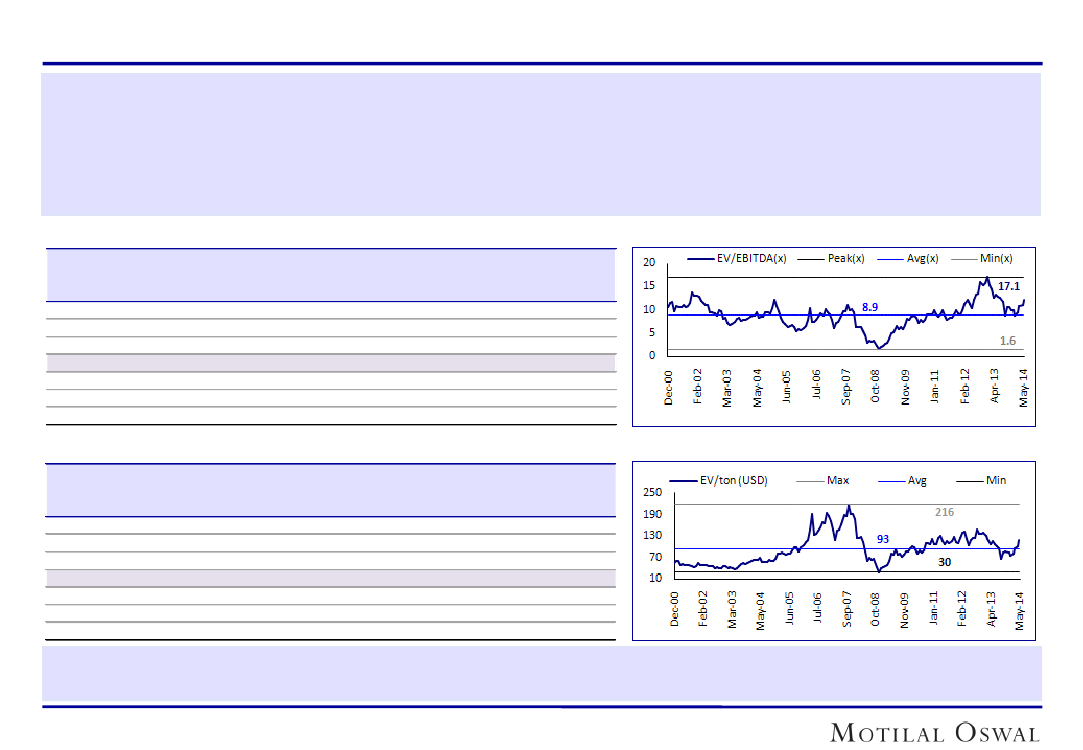Click the 30 minimum data label
This screenshot has height=750, width=1083.
944,562
